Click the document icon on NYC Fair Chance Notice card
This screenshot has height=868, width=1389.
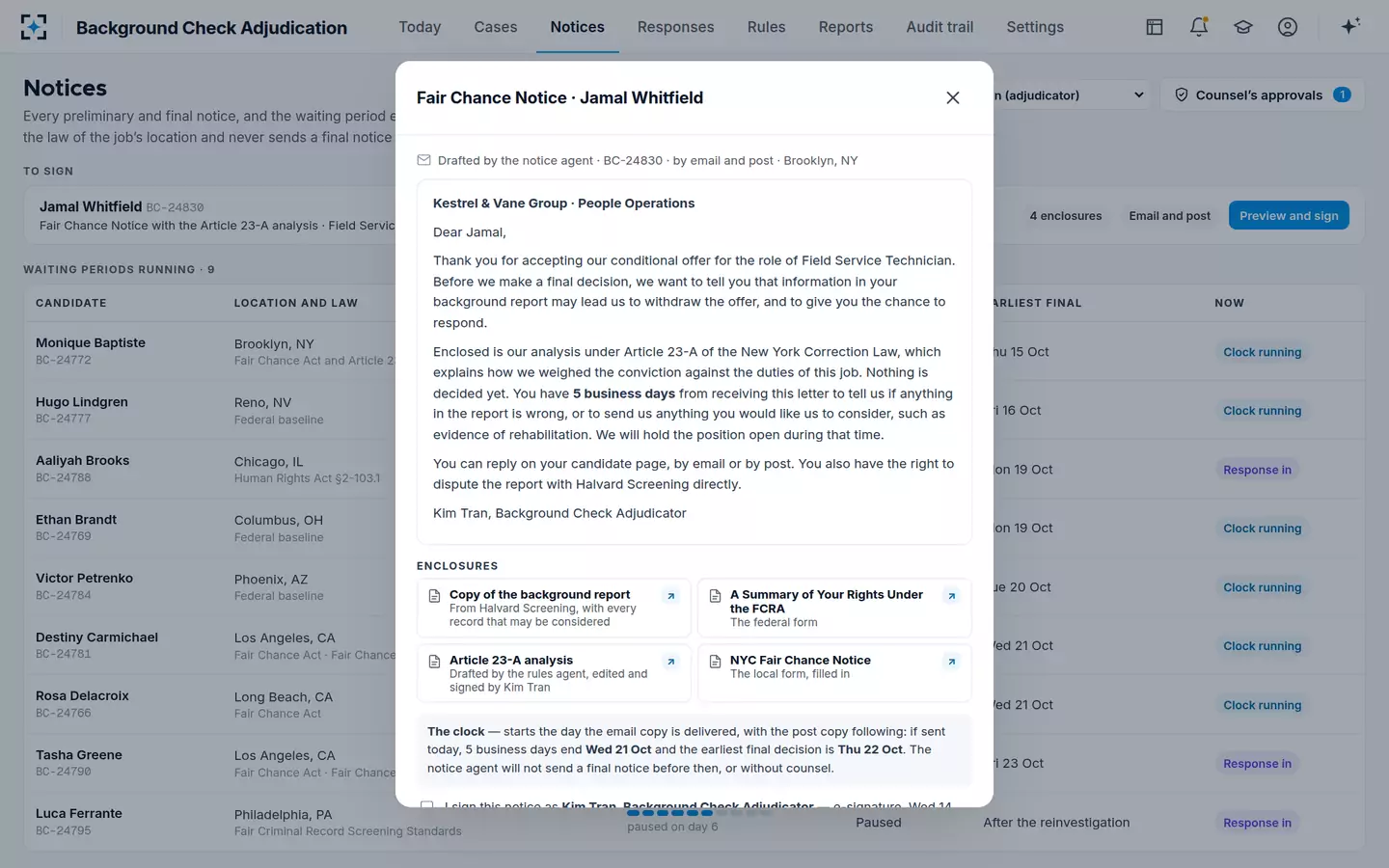coord(716,662)
